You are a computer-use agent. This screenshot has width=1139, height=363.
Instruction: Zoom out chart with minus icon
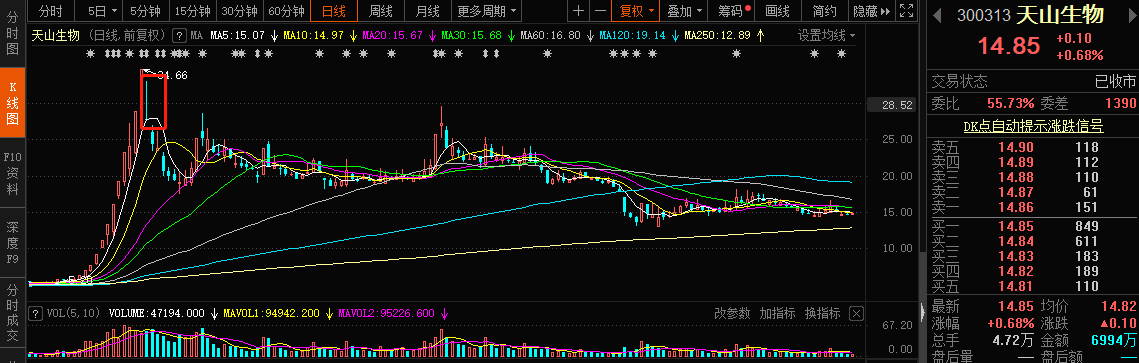point(600,11)
